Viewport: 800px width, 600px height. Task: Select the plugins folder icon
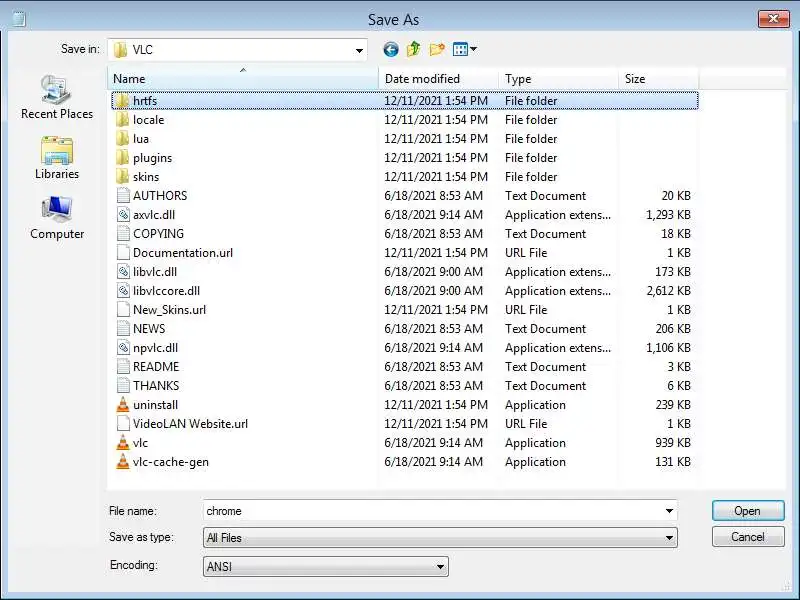tap(122, 158)
